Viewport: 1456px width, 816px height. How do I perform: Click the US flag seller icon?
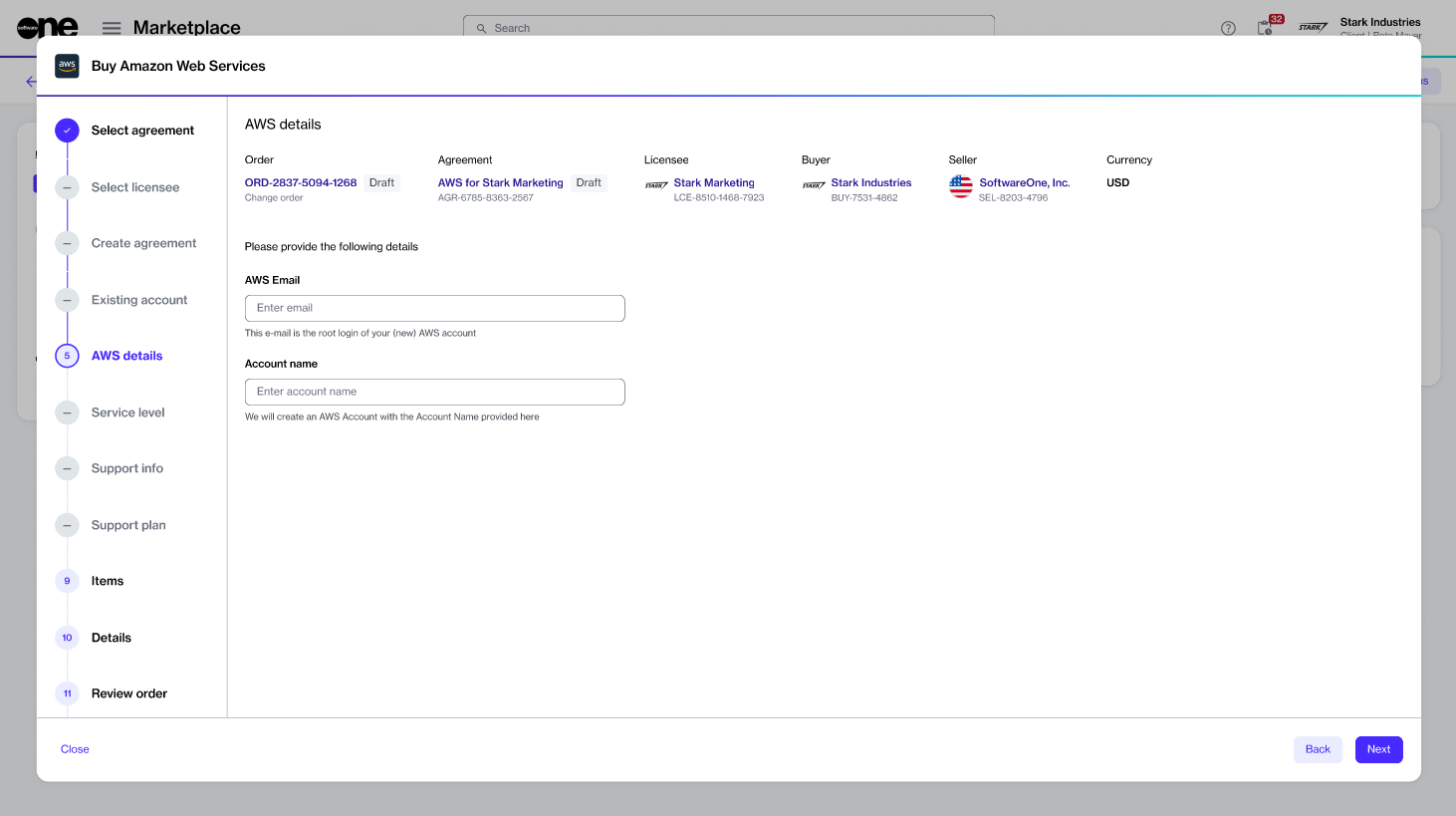[x=960, y=186]
